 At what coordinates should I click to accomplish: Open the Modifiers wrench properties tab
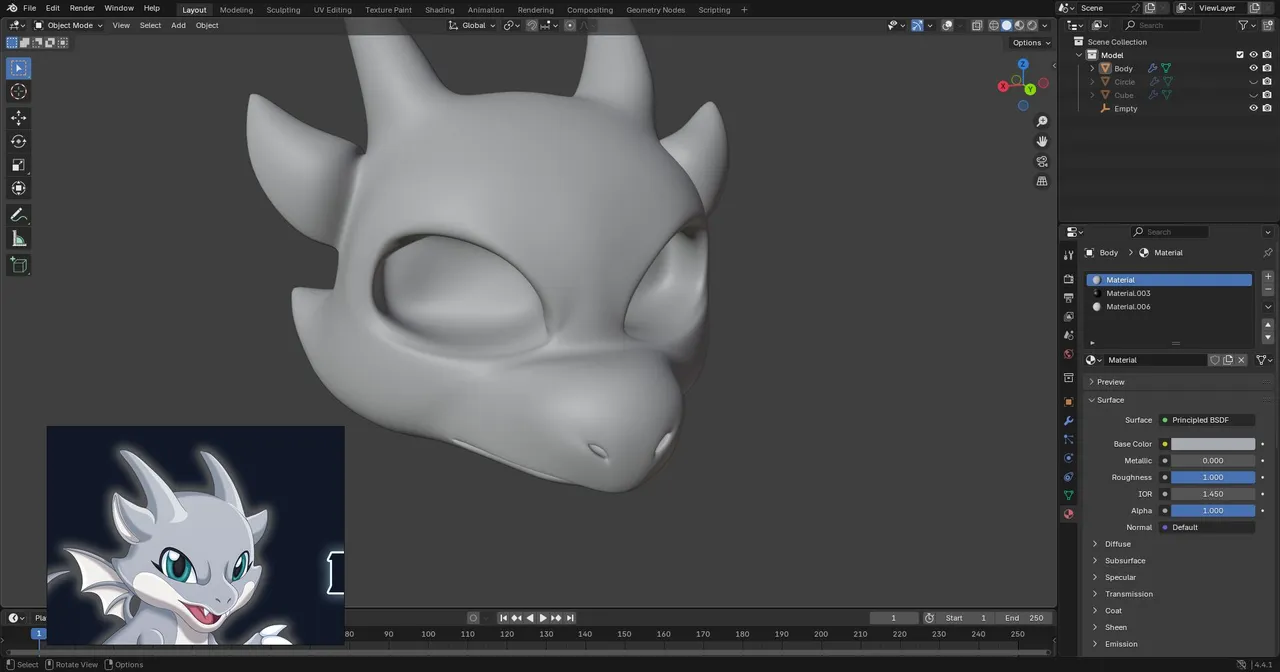[1069, 420]
